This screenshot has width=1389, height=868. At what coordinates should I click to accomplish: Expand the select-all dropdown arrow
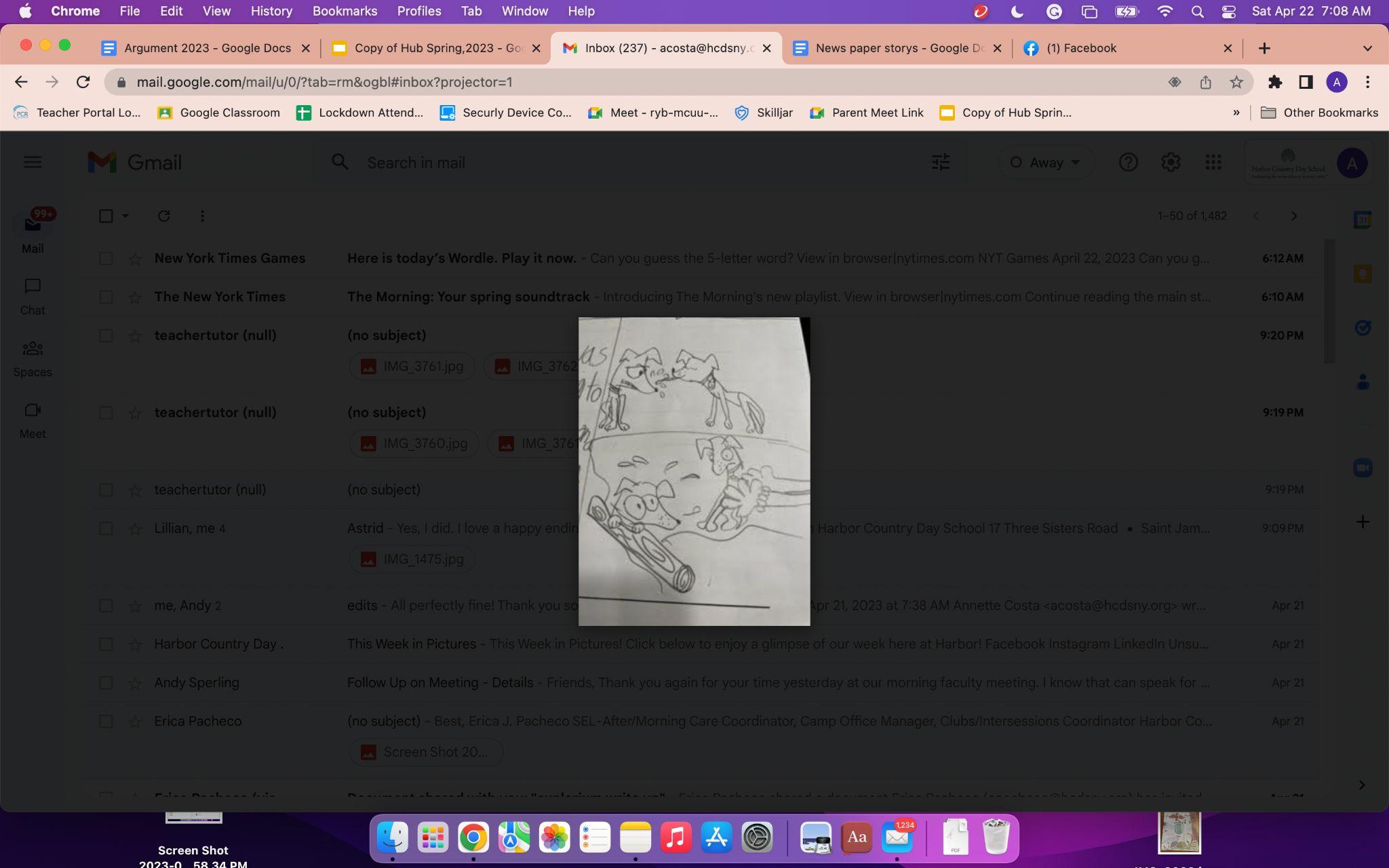click(125, 216)
